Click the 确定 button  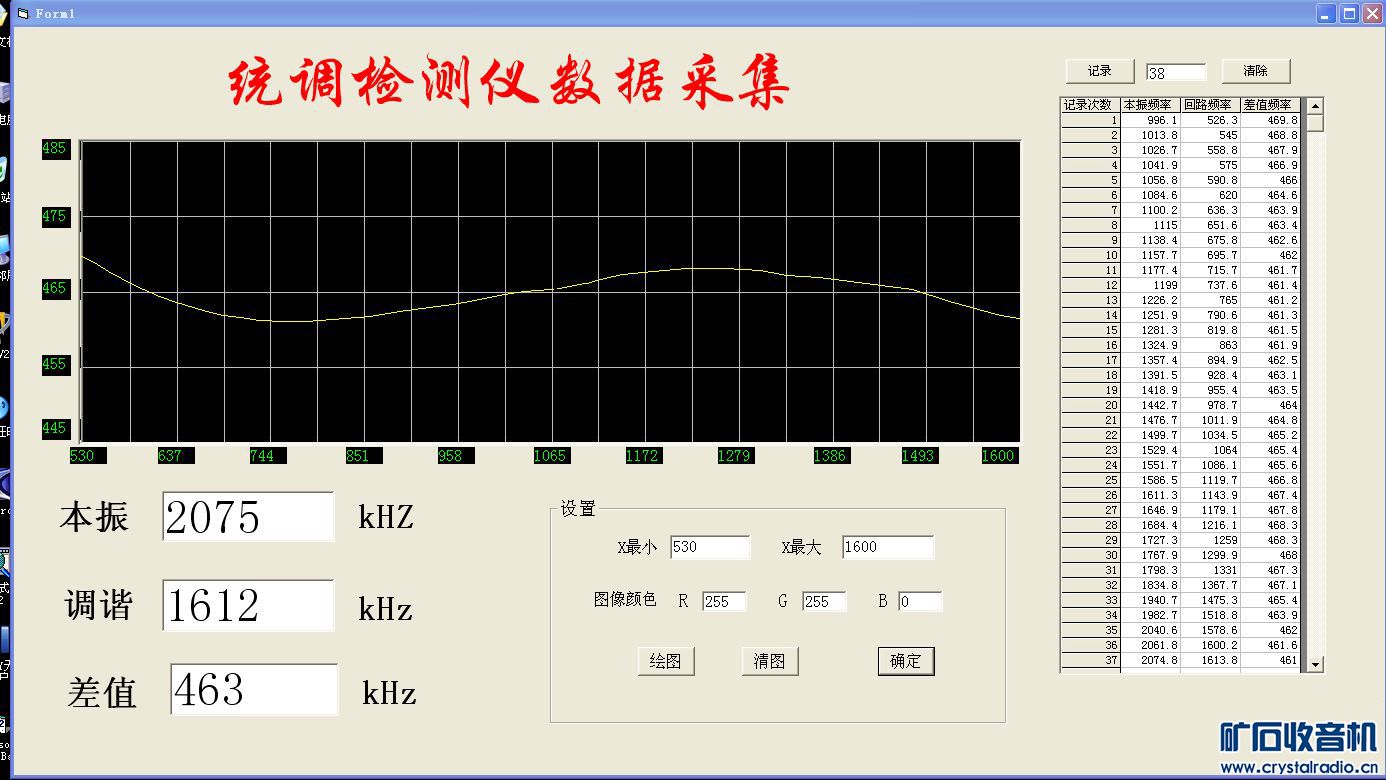(x=906, y=661)
